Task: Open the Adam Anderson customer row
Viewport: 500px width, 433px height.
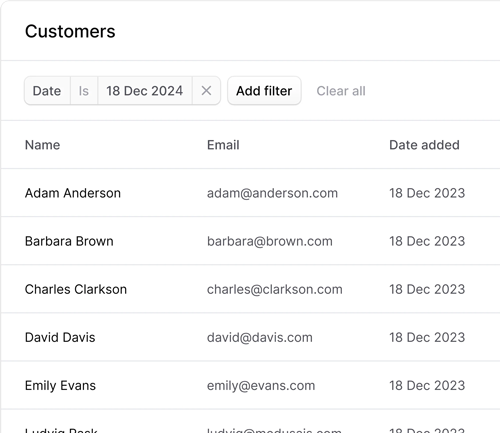Action: pyautogui.click(x=251, y=193)
